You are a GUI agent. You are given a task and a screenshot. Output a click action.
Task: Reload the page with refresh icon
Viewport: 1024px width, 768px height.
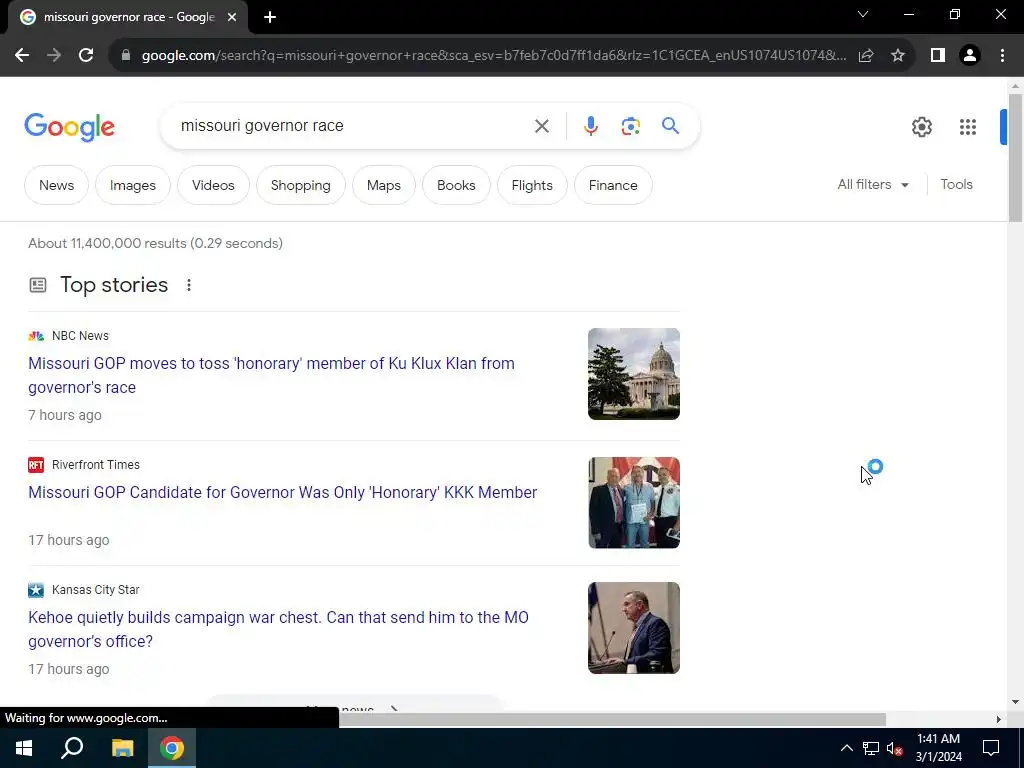point(86,56)
